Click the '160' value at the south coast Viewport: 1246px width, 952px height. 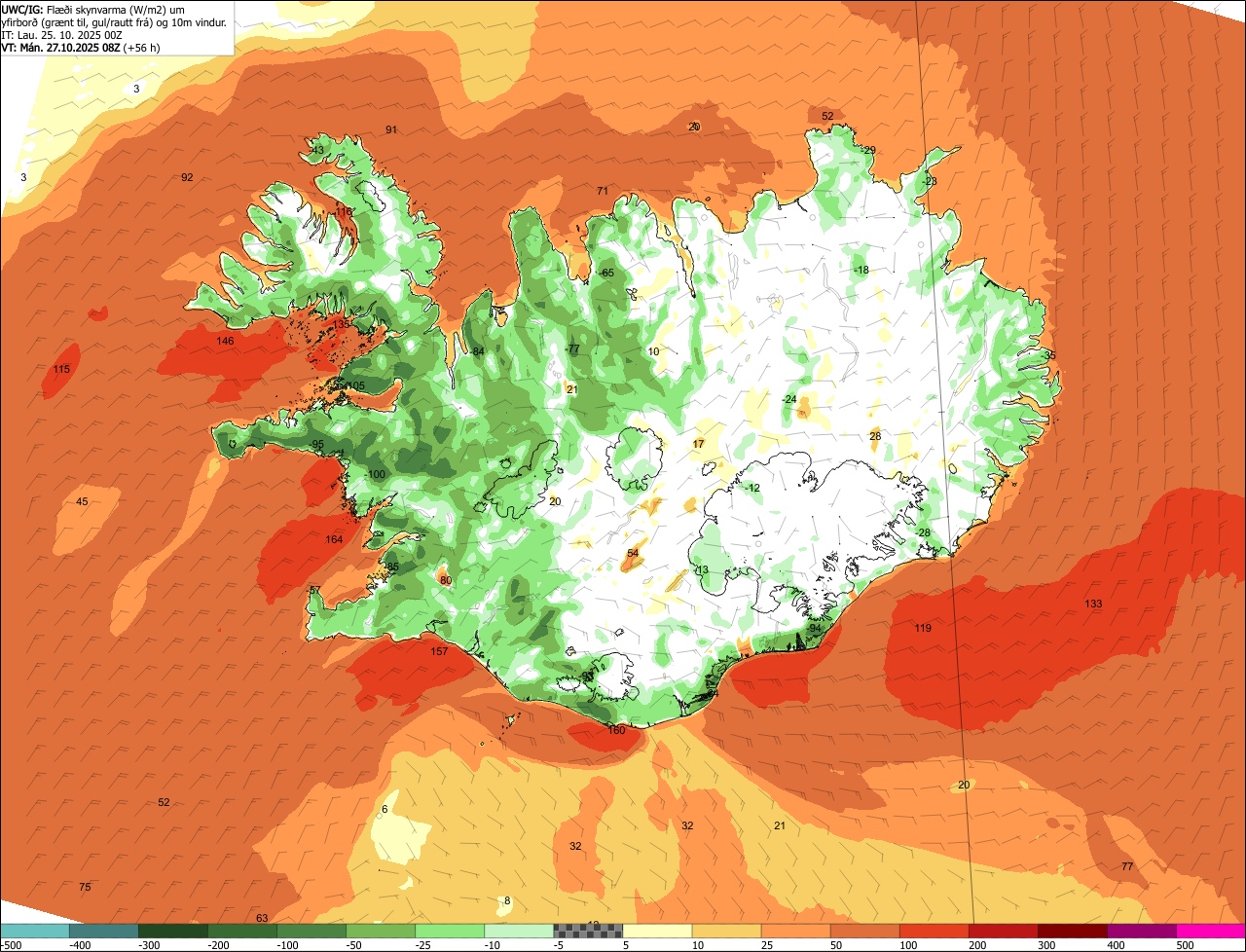(616, 730)
